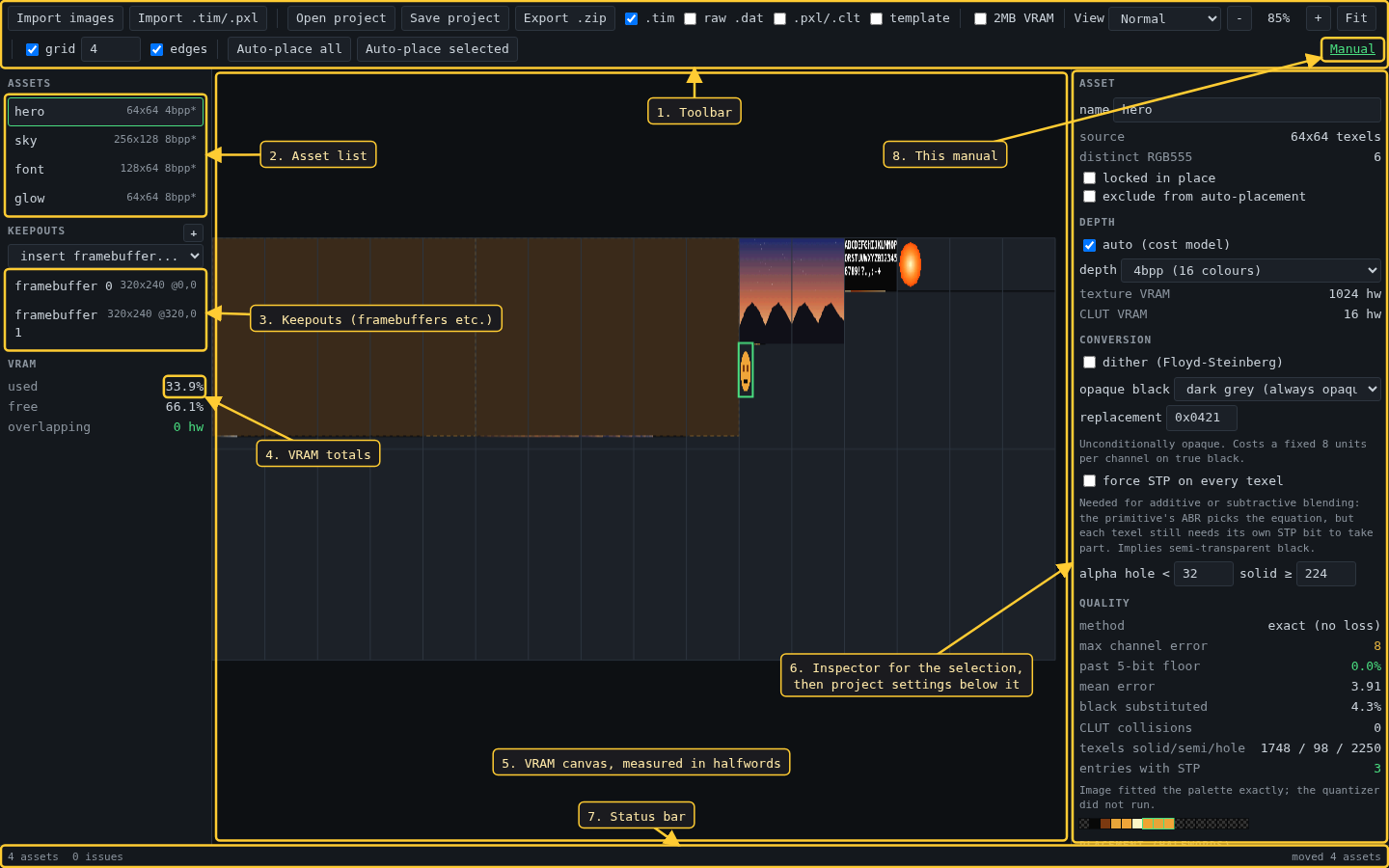Click overlapping 0 hw value
Screen dimensions: 1389x868
[x=188, y=427]
